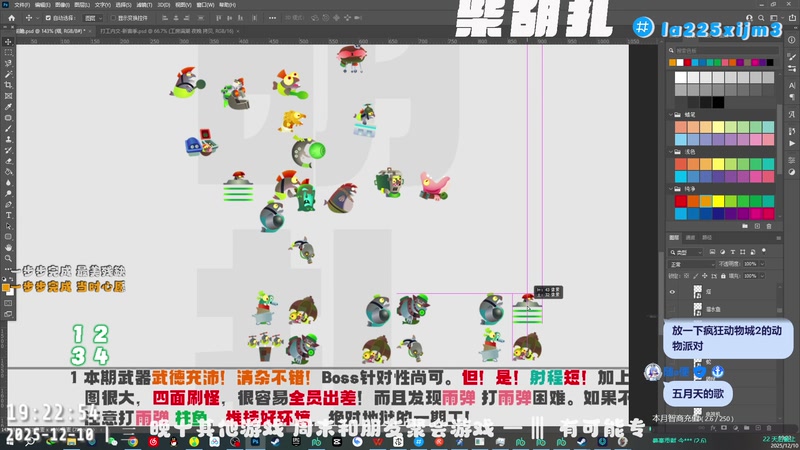The width and height of the screenshot is (800, 450).
Task: Toggle lock all padlock icon
Action: click(723, 276)
